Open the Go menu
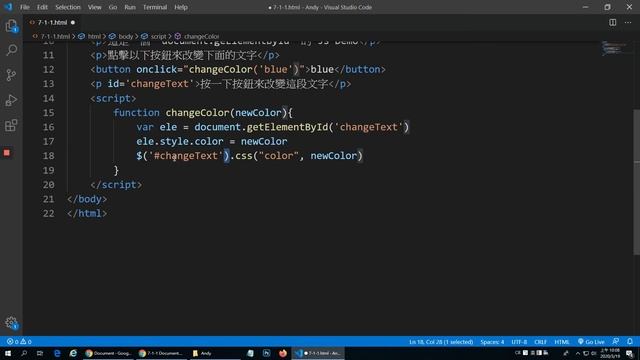640x360 pixels. (x=113, y=7)
